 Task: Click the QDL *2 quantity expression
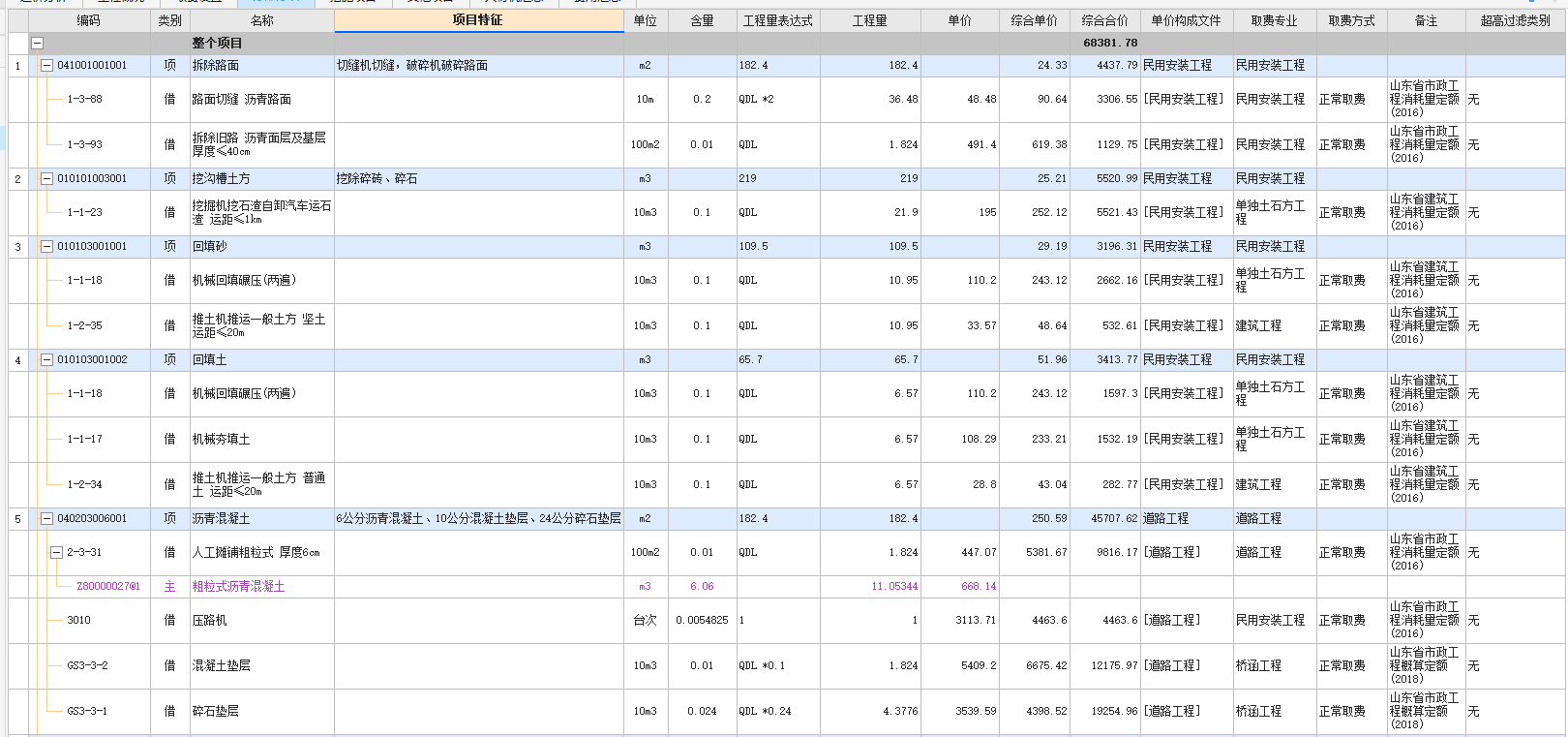point(756,99)
